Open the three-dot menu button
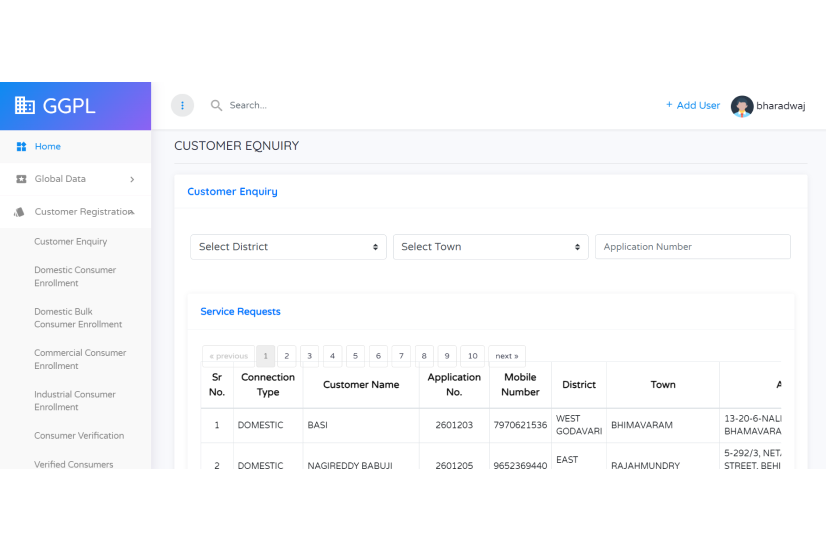The image size is (826, 551). (182, 105)
